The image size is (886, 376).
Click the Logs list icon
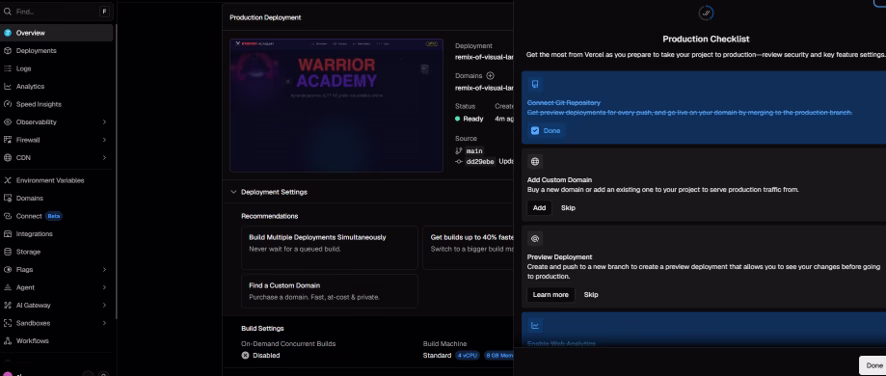[x=7, y=68]
